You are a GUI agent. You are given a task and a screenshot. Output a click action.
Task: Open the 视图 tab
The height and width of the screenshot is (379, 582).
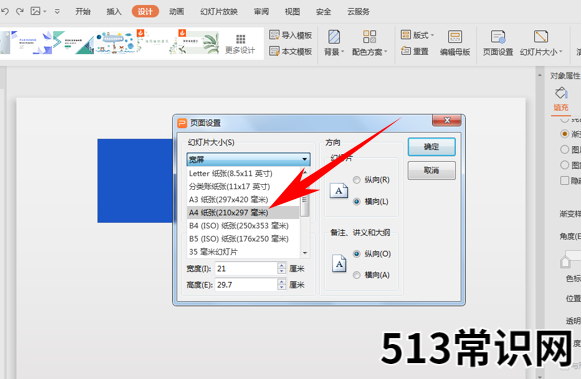click(x=292, y=12)
